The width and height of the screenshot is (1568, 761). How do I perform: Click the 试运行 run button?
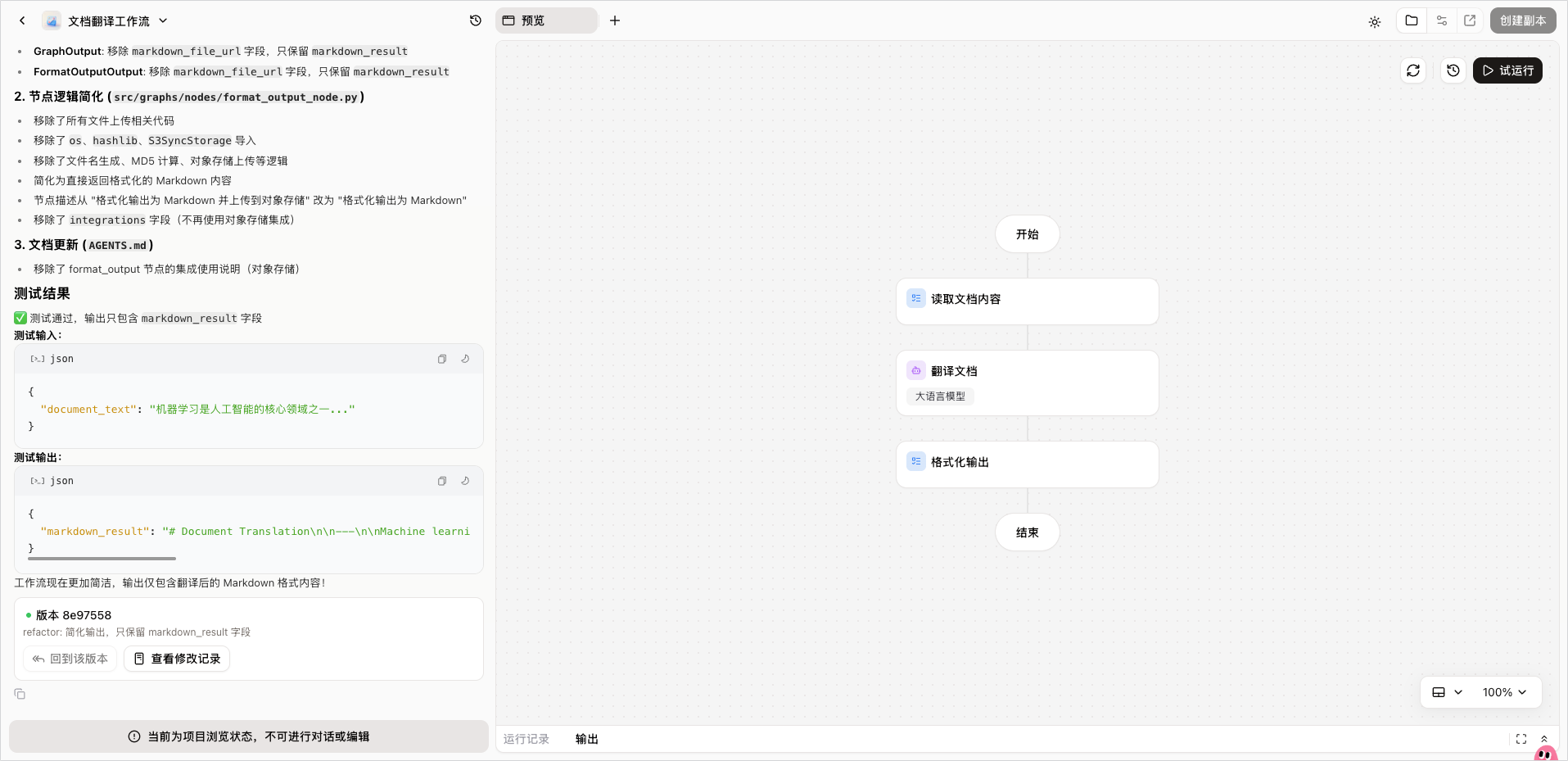pyautogui.click(x=1508, y=70)
